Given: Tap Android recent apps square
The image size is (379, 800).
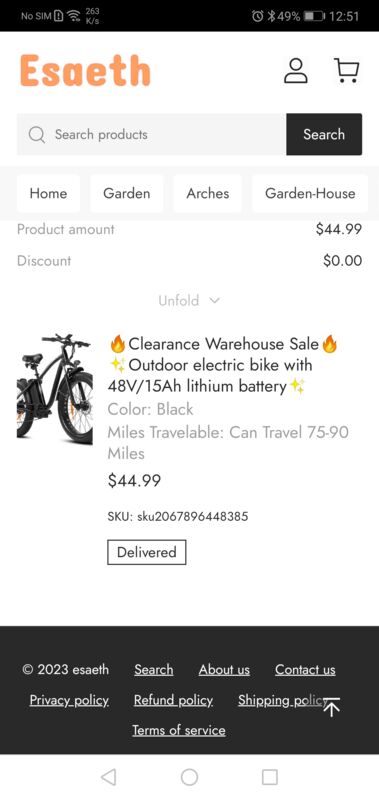Looking at the screenshot, I should [x=270, y=777].
